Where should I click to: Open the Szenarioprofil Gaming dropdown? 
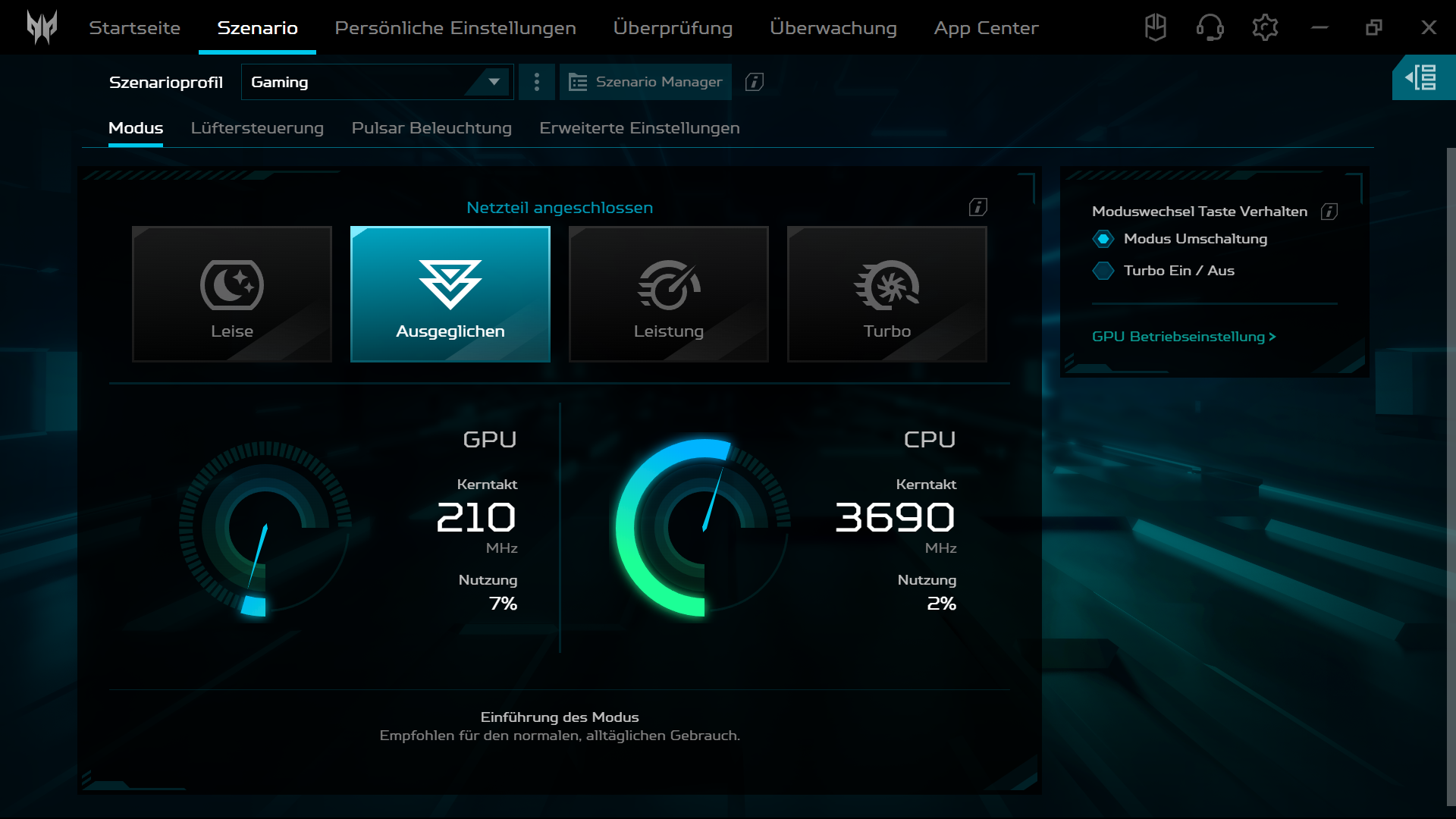click(377, 82)
